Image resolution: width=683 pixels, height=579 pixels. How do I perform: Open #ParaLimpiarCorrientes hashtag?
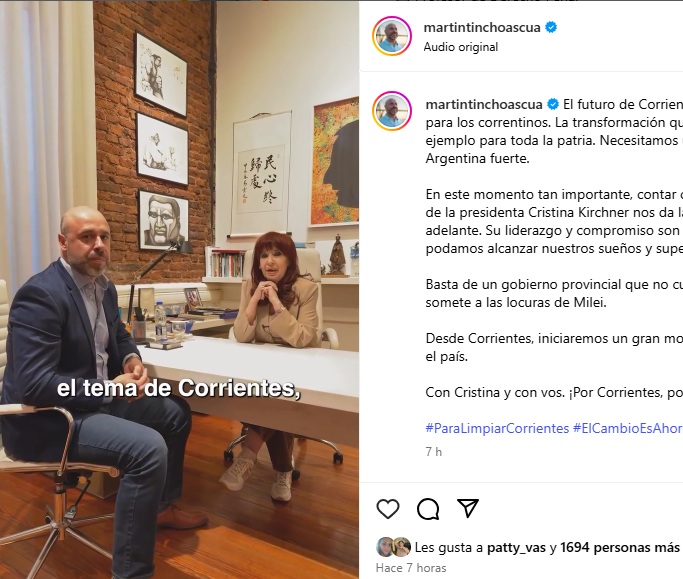pyautogui.click(x=497, y=428)
